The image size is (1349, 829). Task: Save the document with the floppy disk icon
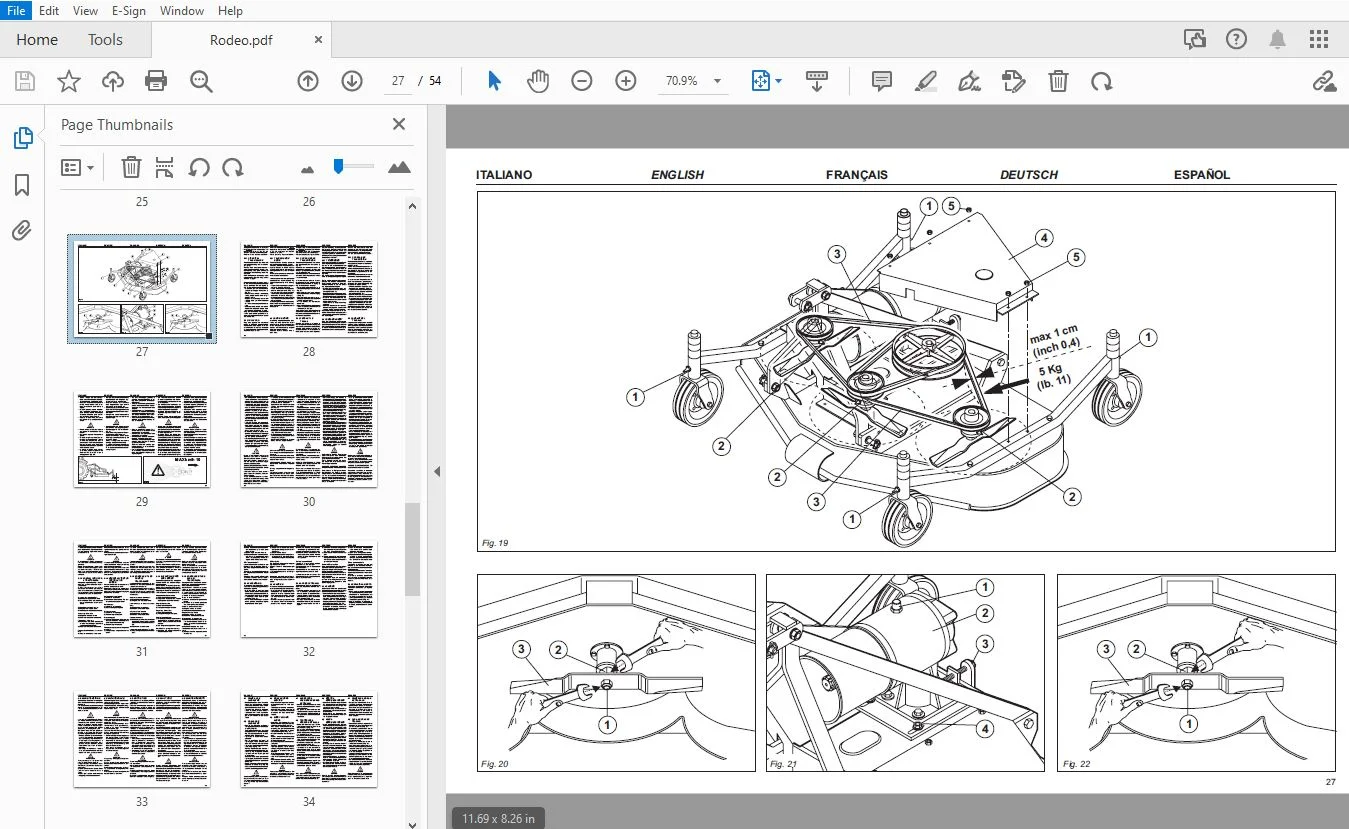25,81
